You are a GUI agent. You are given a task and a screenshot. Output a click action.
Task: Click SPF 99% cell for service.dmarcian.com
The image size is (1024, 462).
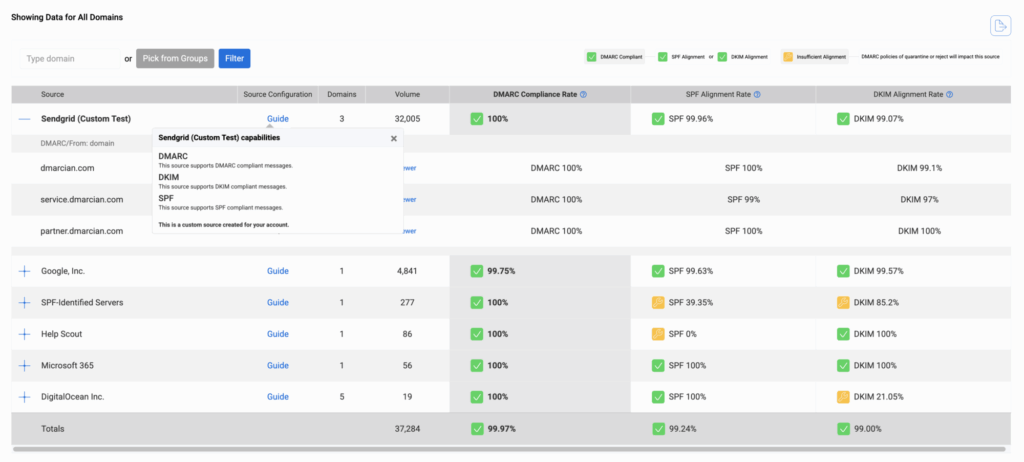(x=743, y=199)
